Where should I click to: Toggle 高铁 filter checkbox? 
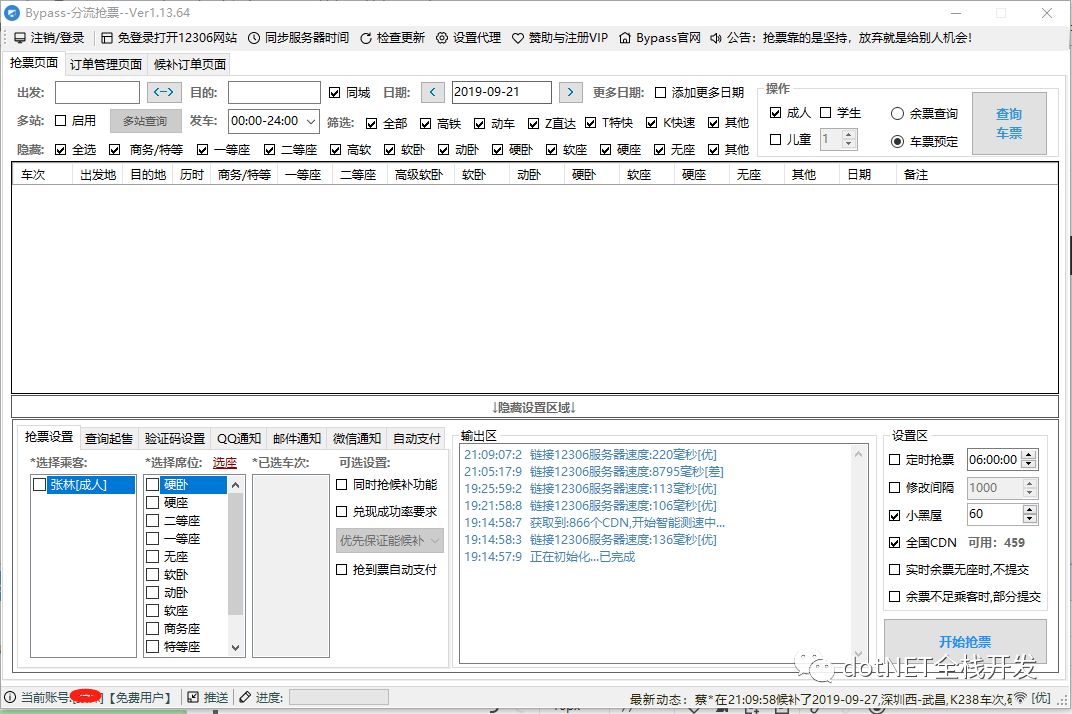[425, 123]
